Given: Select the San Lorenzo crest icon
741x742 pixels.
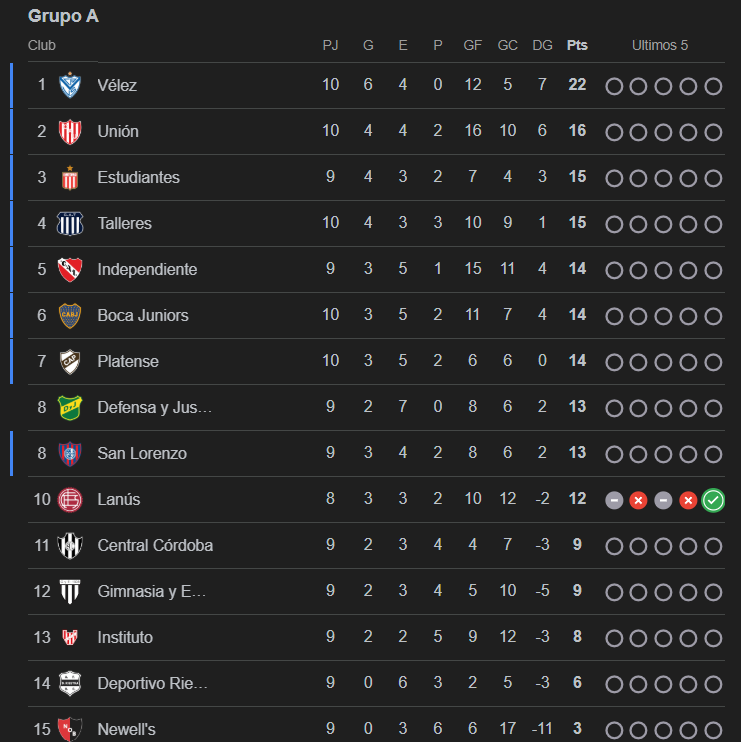Looking at the screenshot, I should point(70,453).
